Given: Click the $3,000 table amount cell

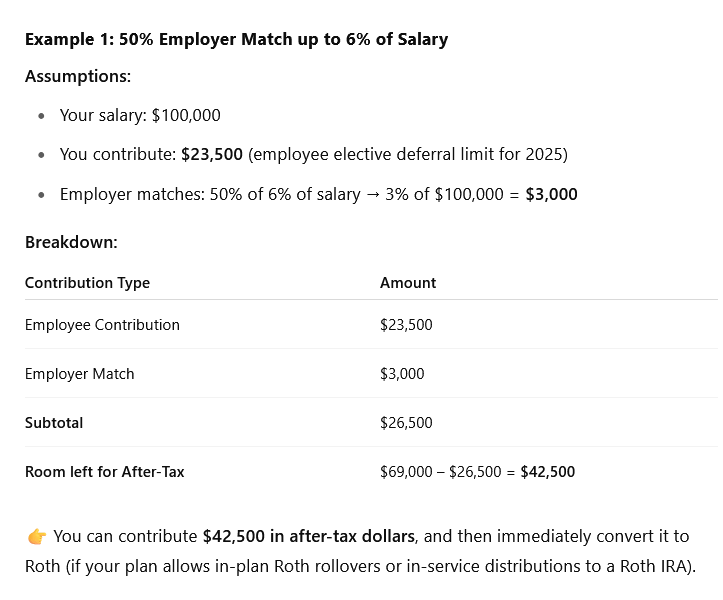Looking at the screenshot, I should [402, 374].
